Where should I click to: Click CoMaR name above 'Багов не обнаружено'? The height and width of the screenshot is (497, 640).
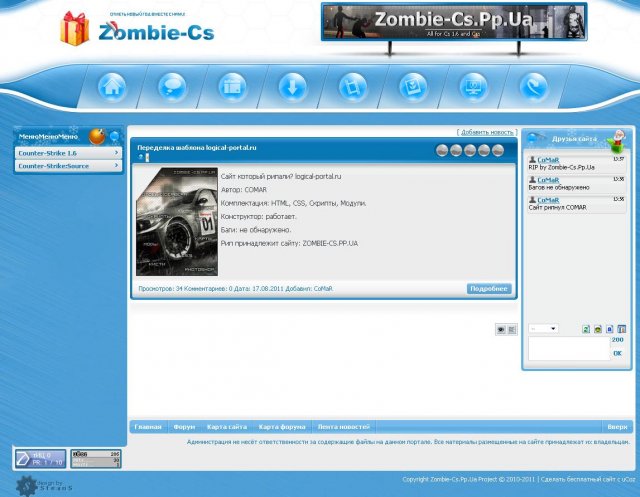click(x=548, y=180)
